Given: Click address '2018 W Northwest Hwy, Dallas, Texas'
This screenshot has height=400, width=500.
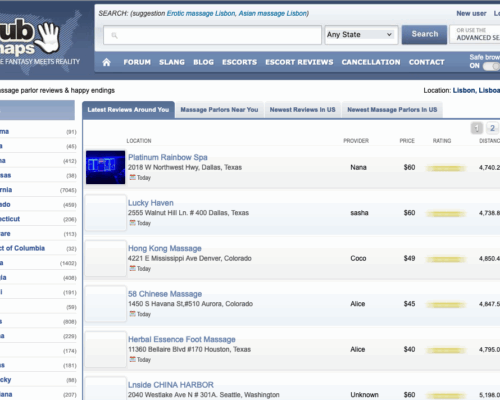Looking at the screenshot, I should (x=185, y=167).
